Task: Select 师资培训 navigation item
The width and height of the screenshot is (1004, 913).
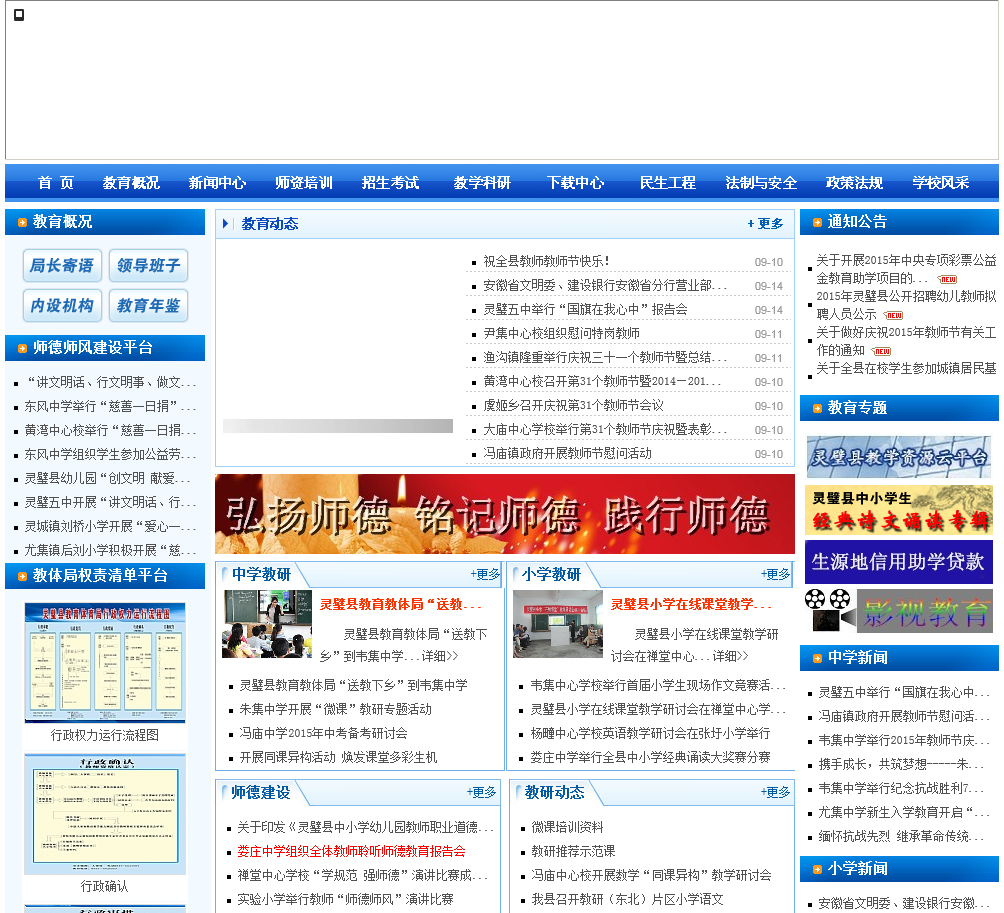Action: pos(304,183)
